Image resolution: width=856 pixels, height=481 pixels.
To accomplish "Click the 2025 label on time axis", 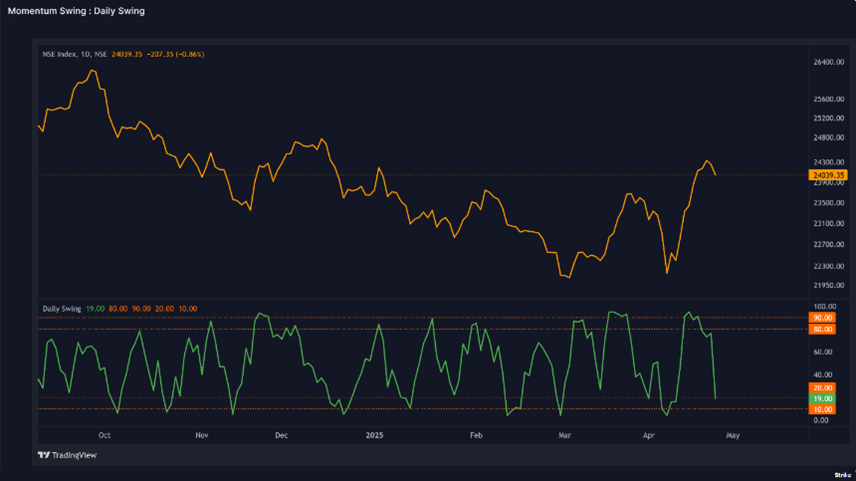I will point(375,436).
